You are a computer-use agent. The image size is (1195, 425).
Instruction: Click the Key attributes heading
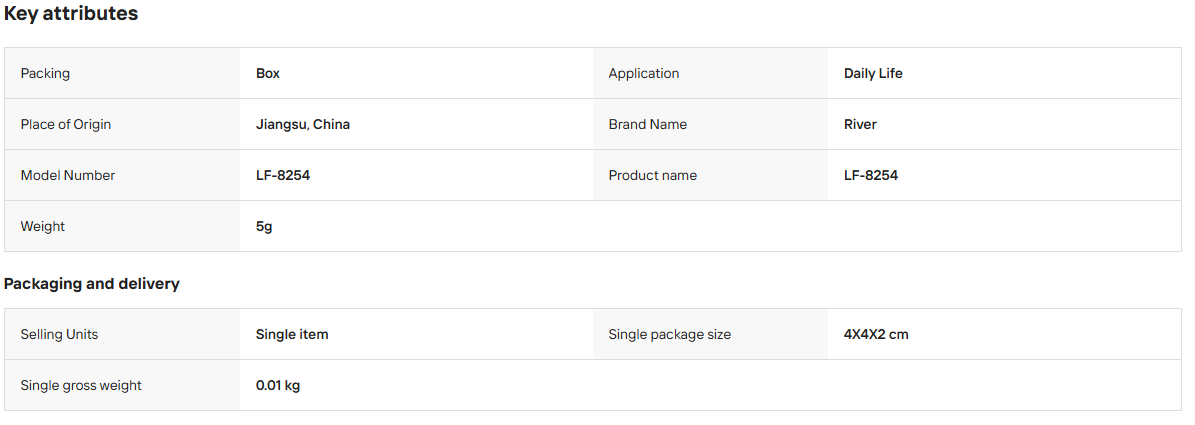[x=71, y=14]
